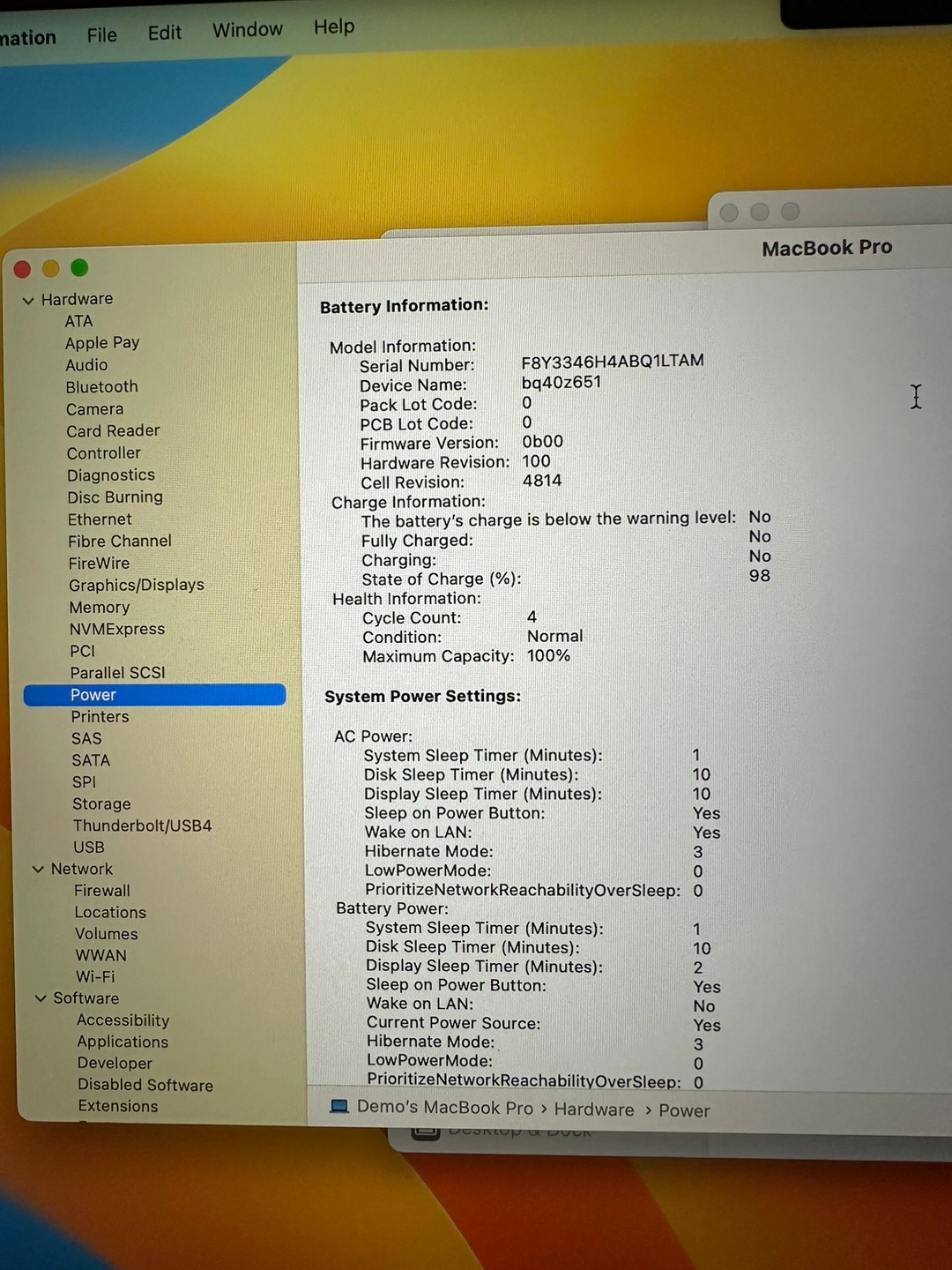Select Developer under Software
Screen dimensions: 952x1270
coord(115,1063)
